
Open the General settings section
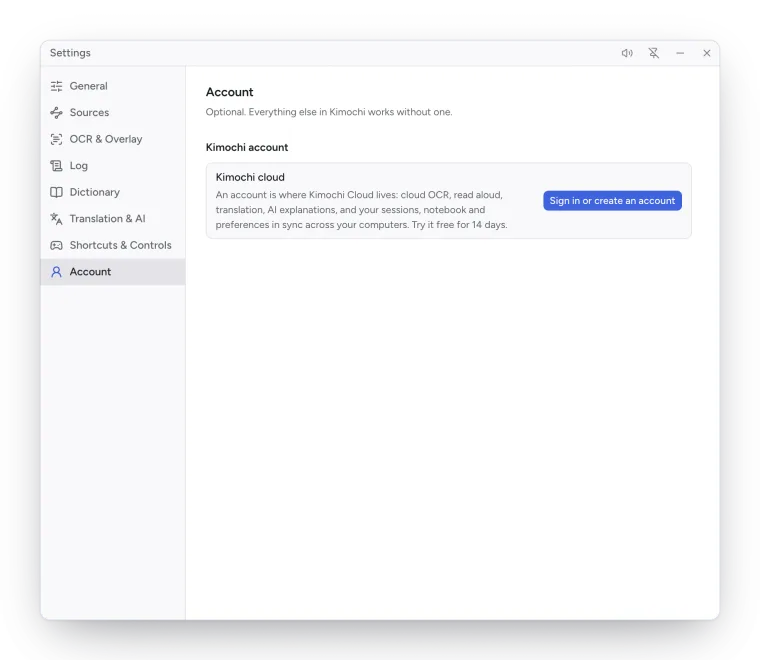[x=113, y=86]
